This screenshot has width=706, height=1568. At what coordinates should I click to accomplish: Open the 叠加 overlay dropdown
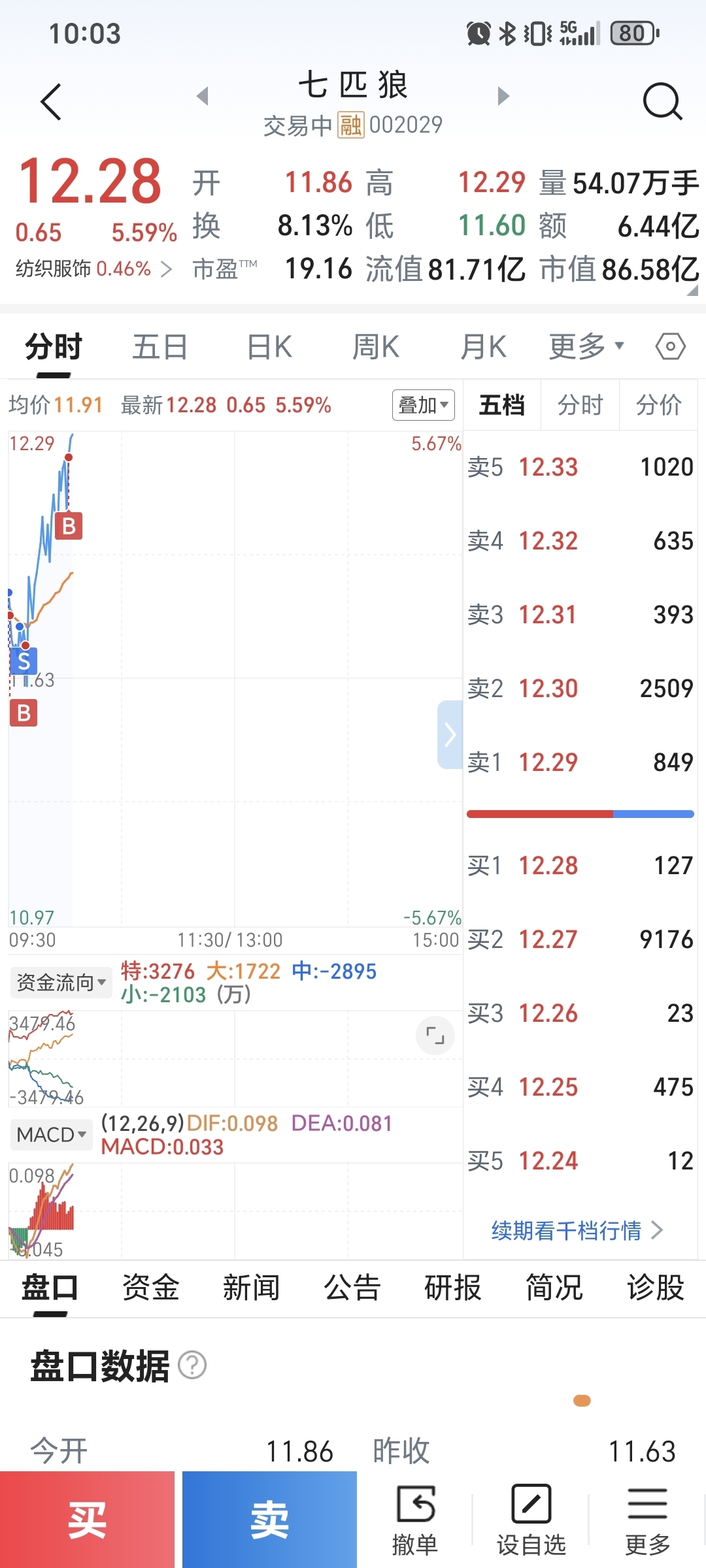click(423, 405)
